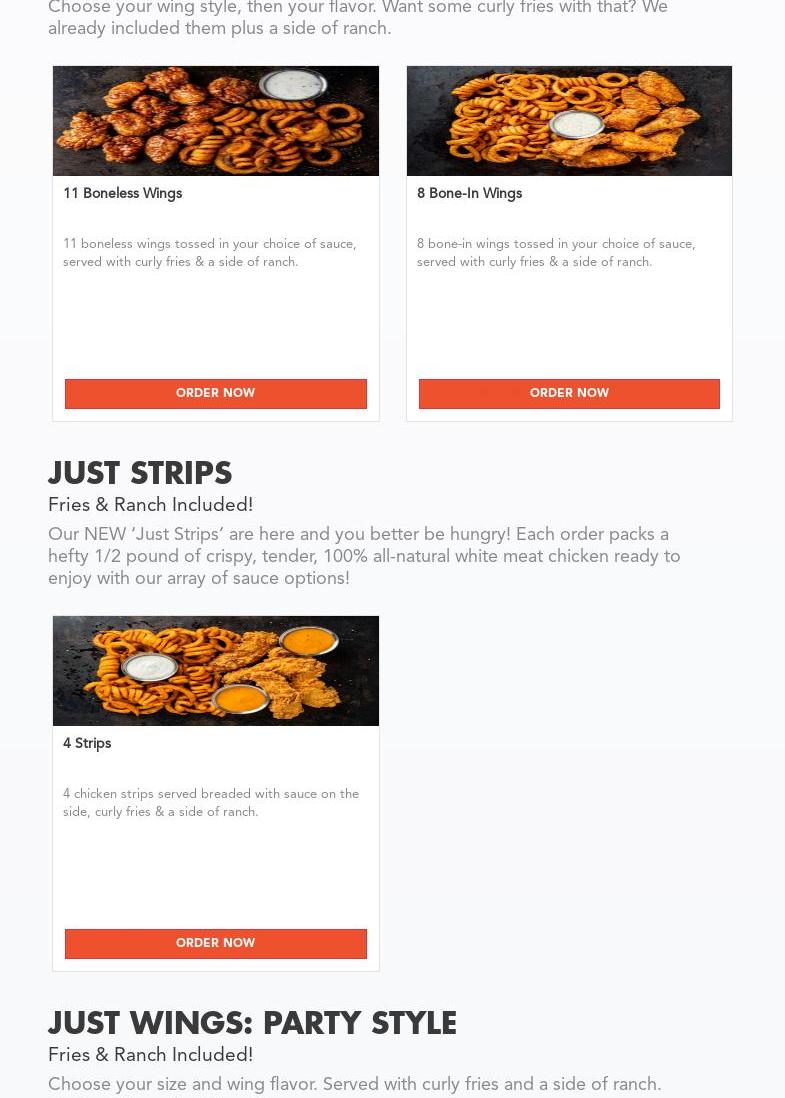Open the 4 Strips product image
The height and width of the screenshot is (1098, 785).
[216, 671]
